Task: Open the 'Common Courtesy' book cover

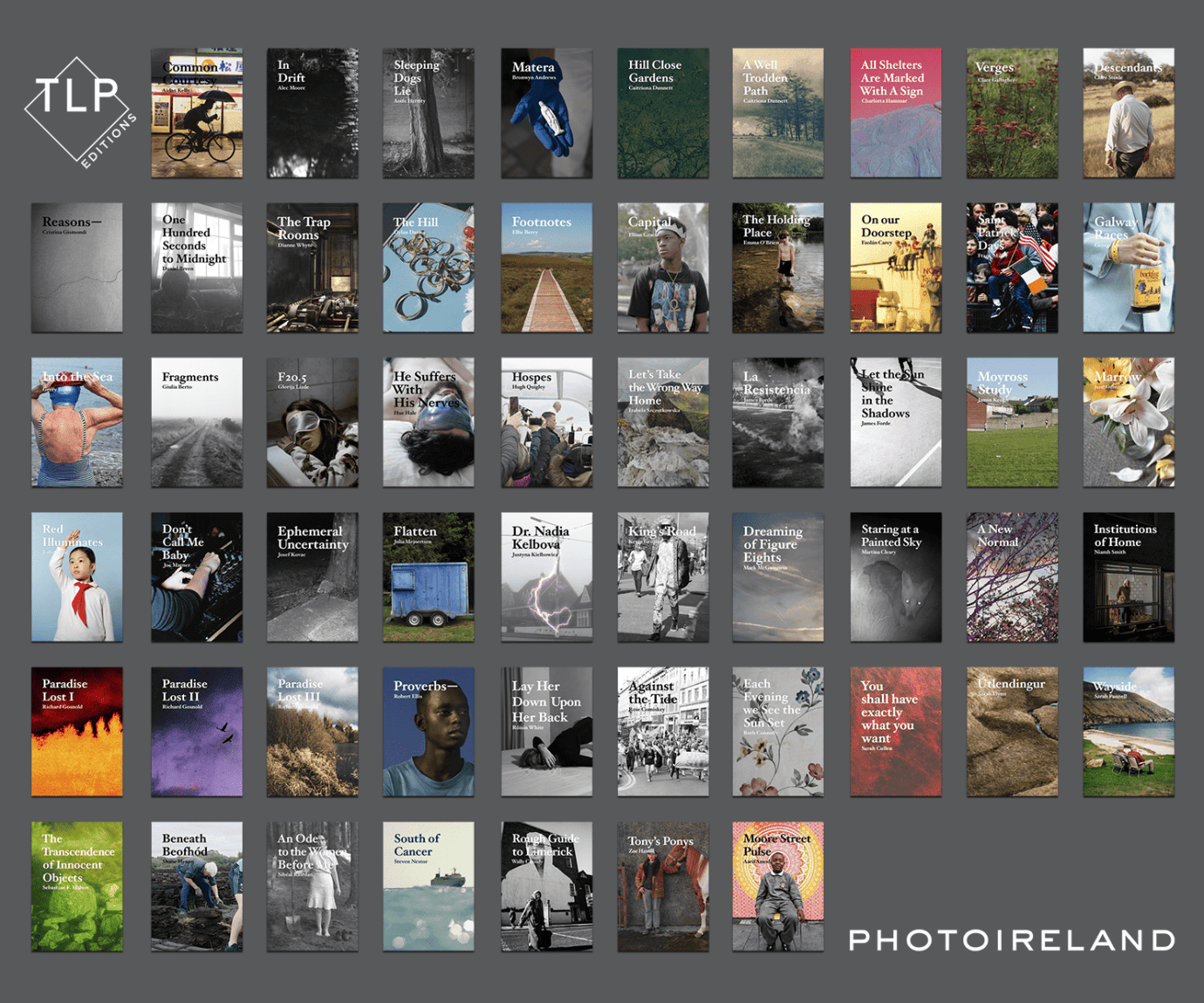Action: [196, 112]
